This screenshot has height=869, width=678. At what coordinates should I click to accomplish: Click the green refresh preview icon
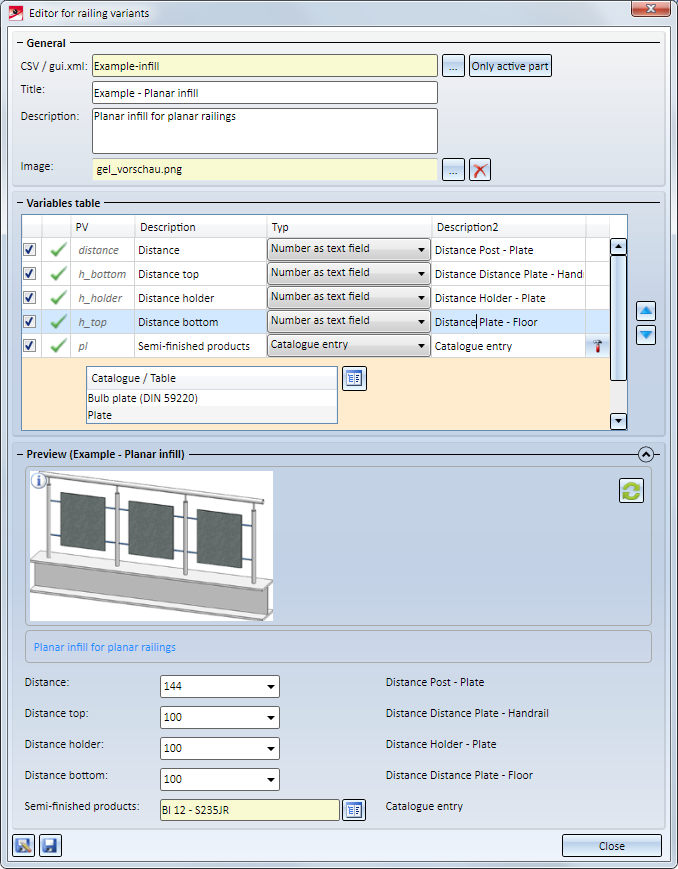tap(631, 490)
